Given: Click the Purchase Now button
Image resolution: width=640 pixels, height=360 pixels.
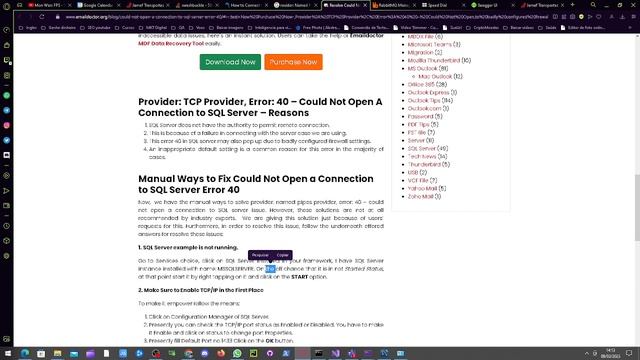Looking at the screenshot, I should pos(293,62).
